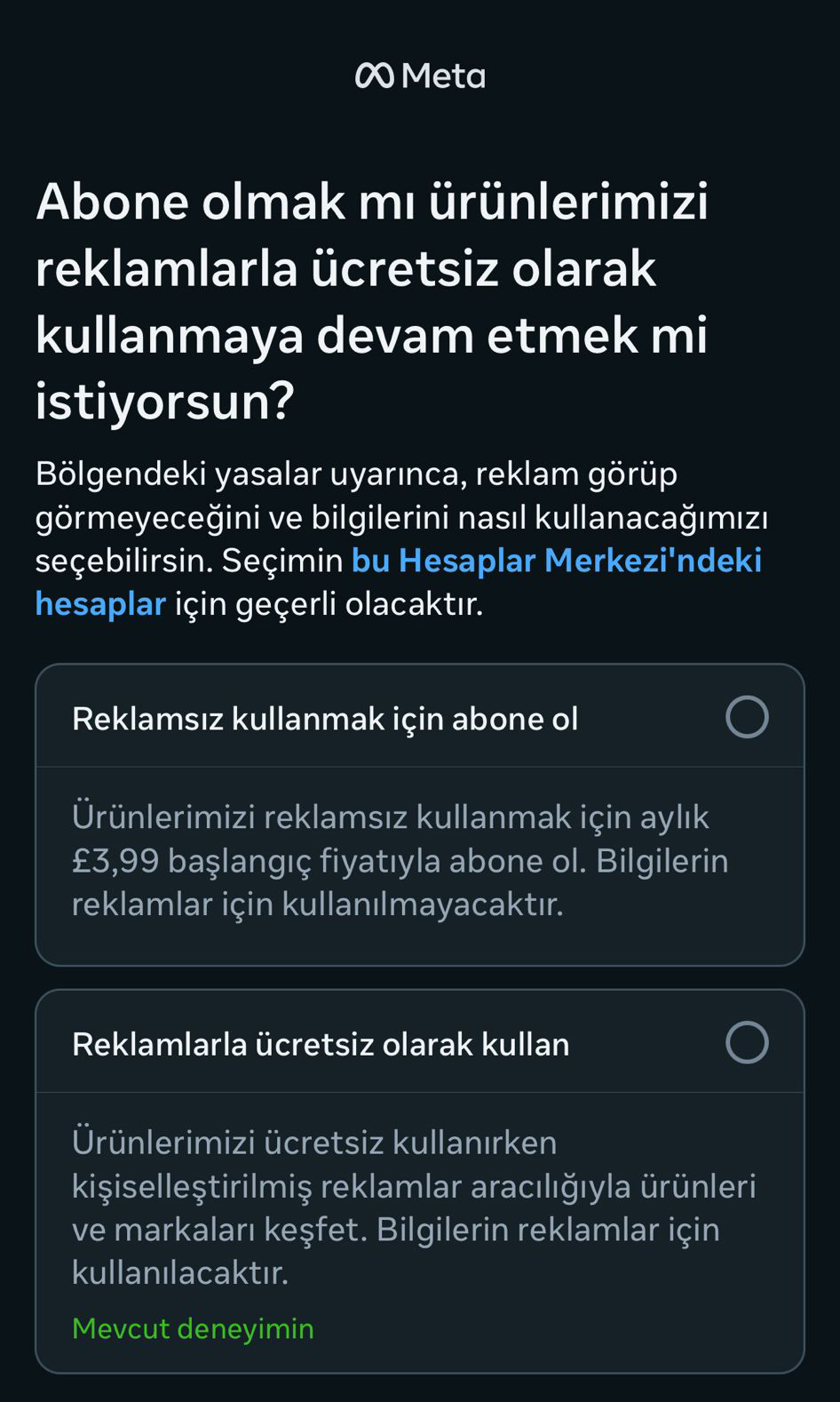Image resolution: width=840 pixels, height=1402 pixels.
Task: Choose "Reklamsız kullanmak için abone ol" option title
Action: pyautogui.click(x=325, y=718)
